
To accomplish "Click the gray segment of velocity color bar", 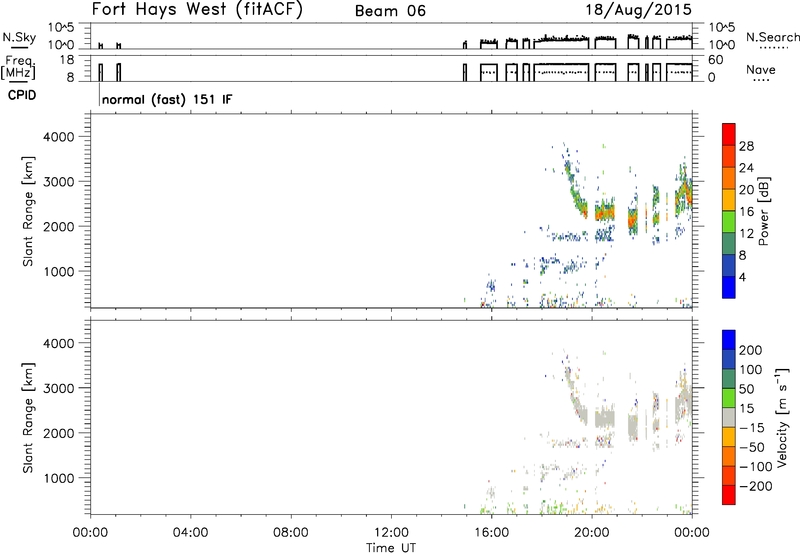I will [x=729, y=418].
